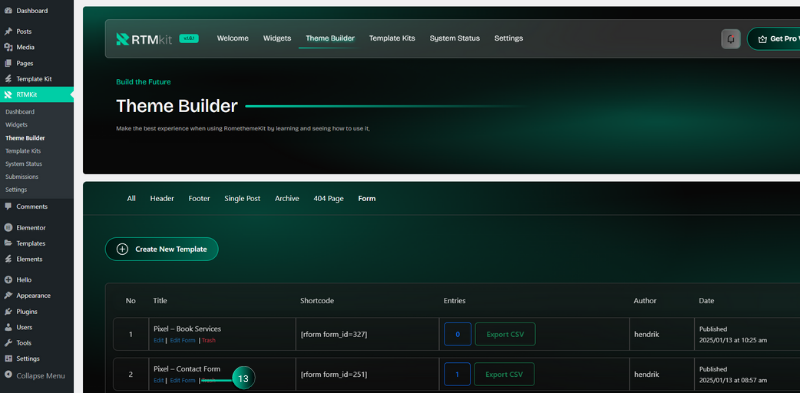Open the Template Kits header tab

click(392, 38)
